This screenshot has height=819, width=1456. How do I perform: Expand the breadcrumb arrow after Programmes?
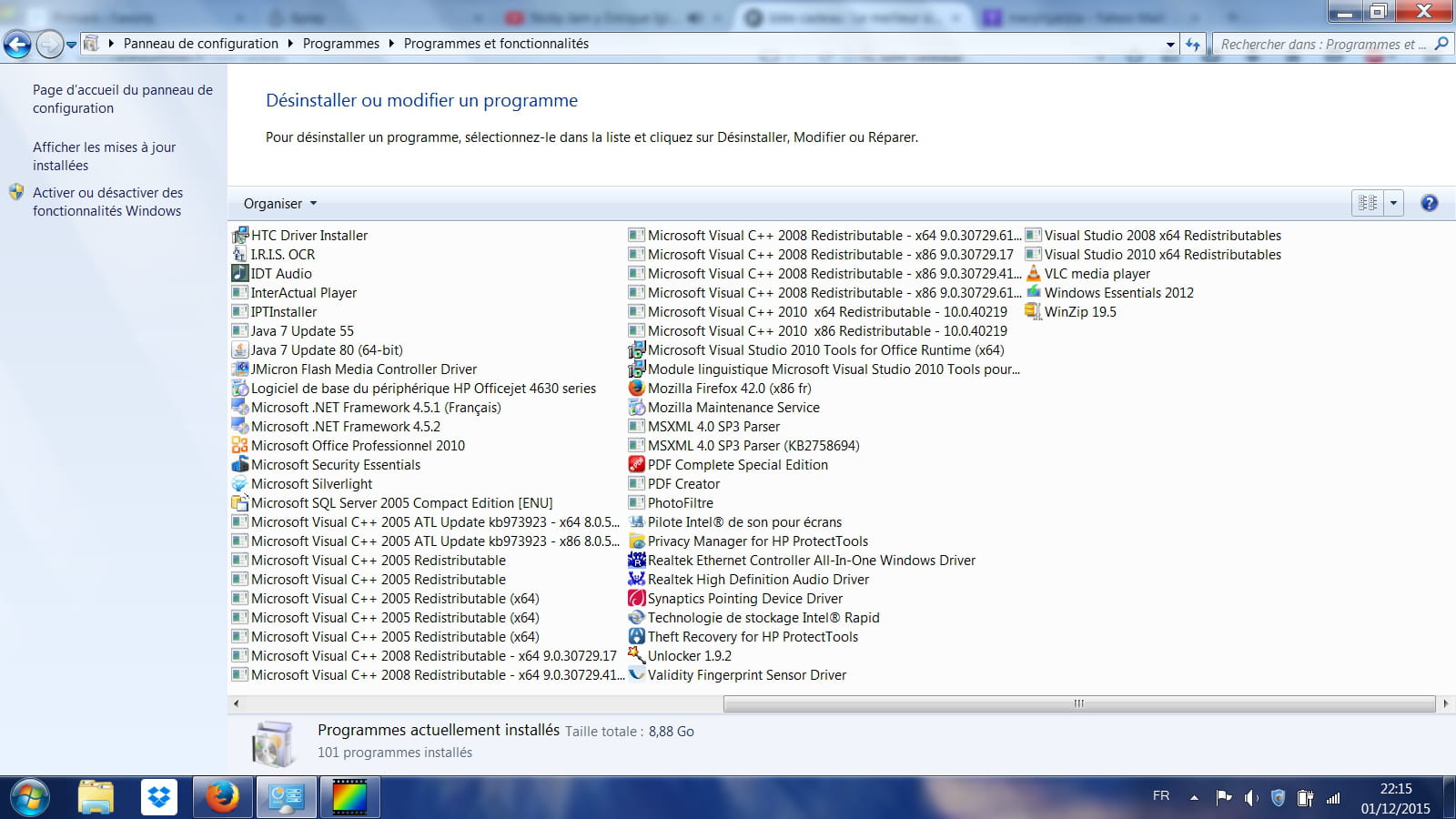pyautogui.click(x=391, y=43)
